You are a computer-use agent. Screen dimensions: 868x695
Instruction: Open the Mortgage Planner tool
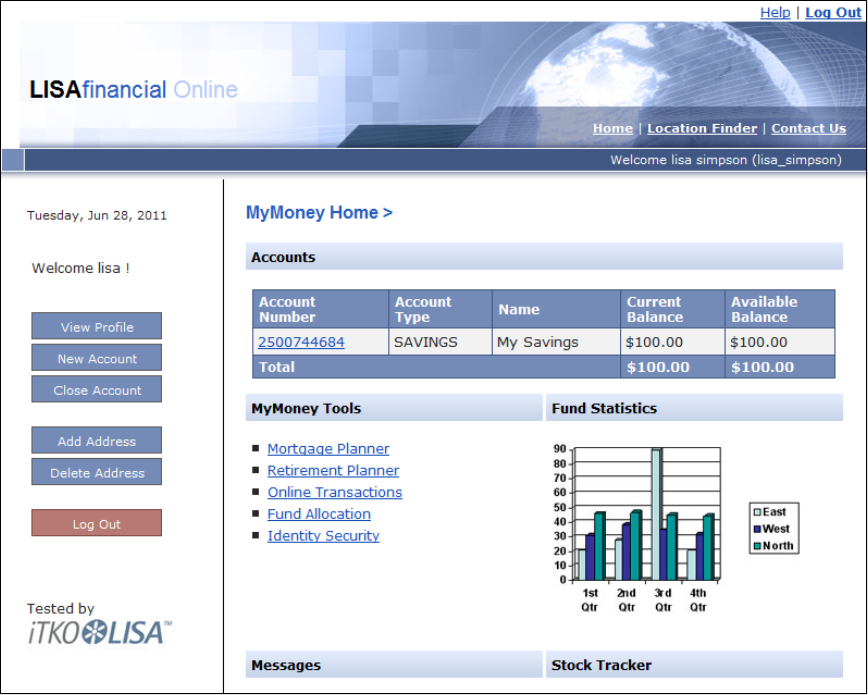coord(328,449)
